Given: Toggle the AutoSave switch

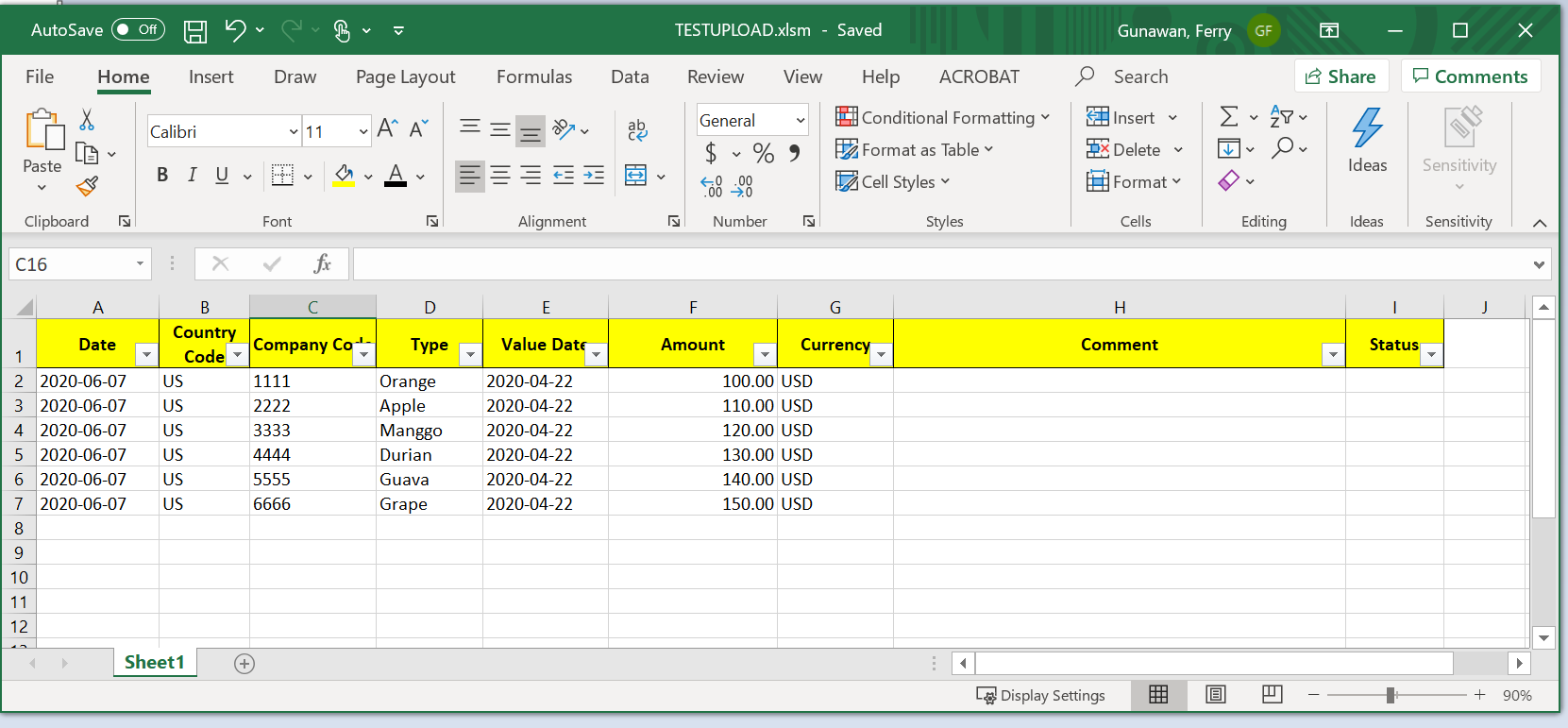Looking at the screenshot, I should tap(138, 30).
